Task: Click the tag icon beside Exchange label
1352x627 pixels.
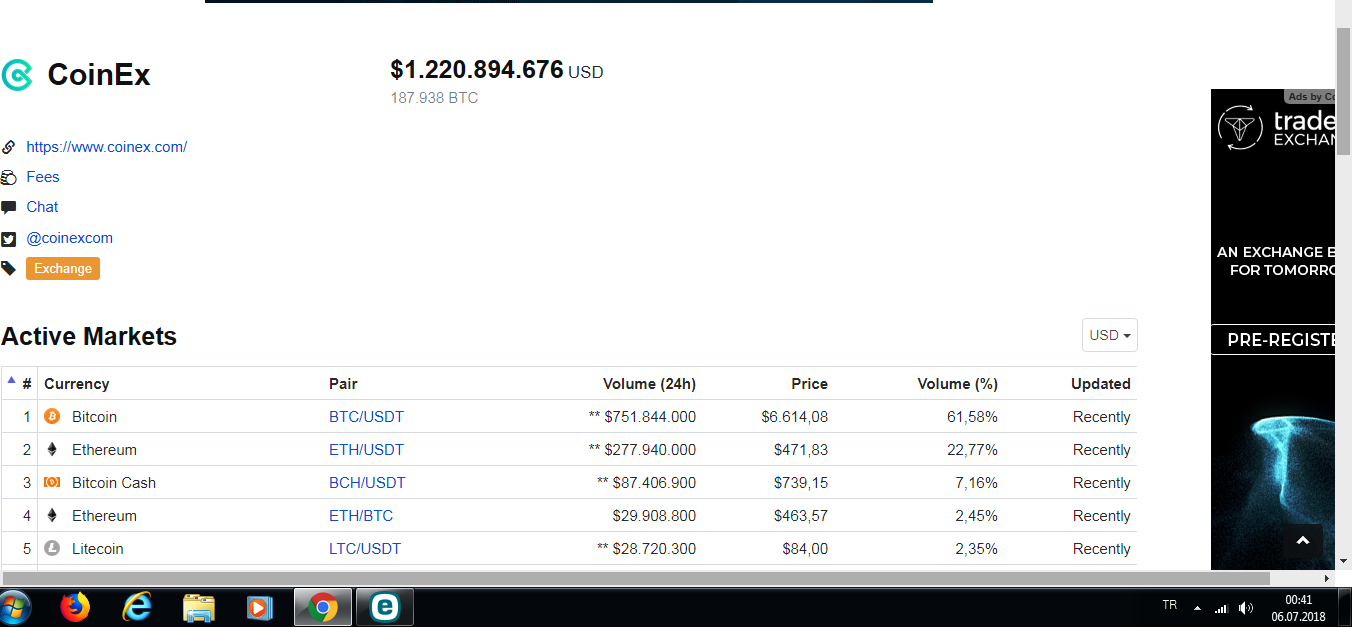Action: [9, 268]
